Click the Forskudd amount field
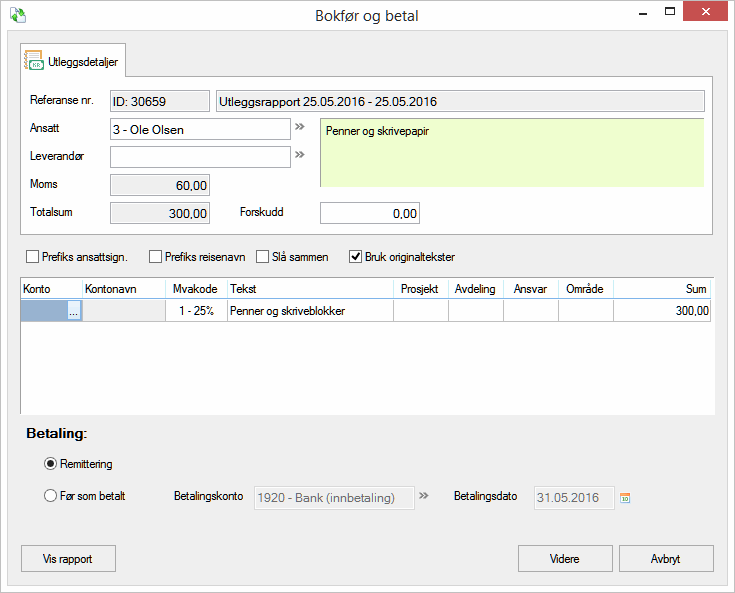Viewport: 735px width, 593px height. 369,213
